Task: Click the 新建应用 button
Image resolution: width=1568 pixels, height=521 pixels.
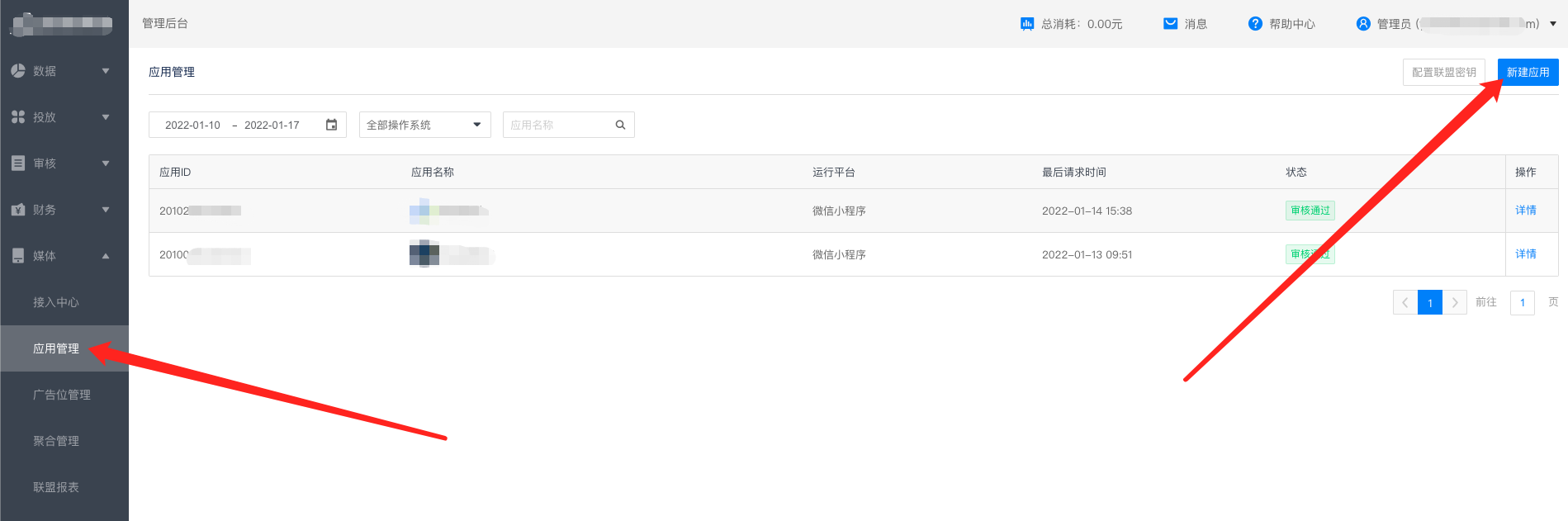Action: 1528,72
